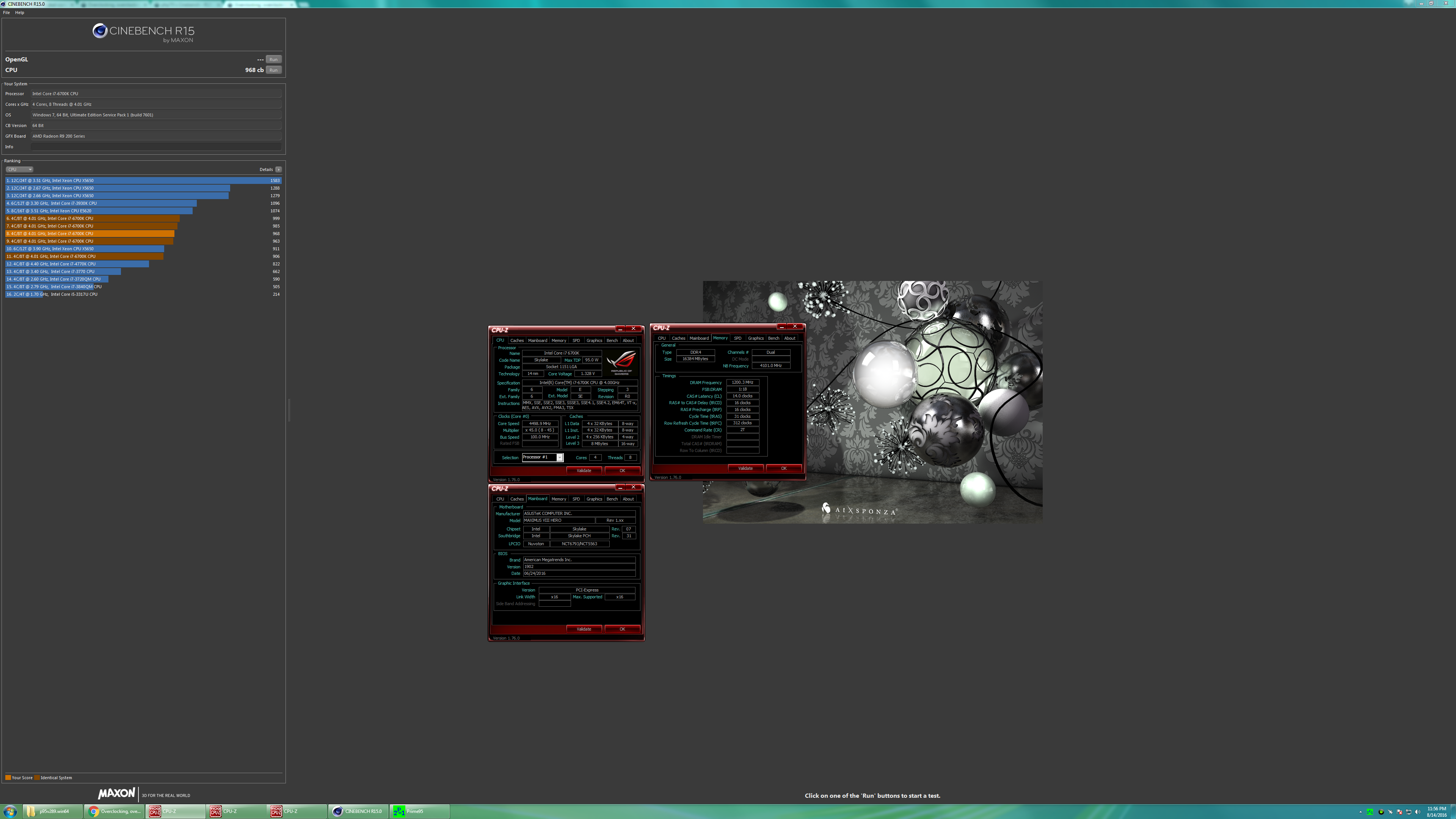
Task: Open the Action Center flag icon
Action: click(1400, 812)
